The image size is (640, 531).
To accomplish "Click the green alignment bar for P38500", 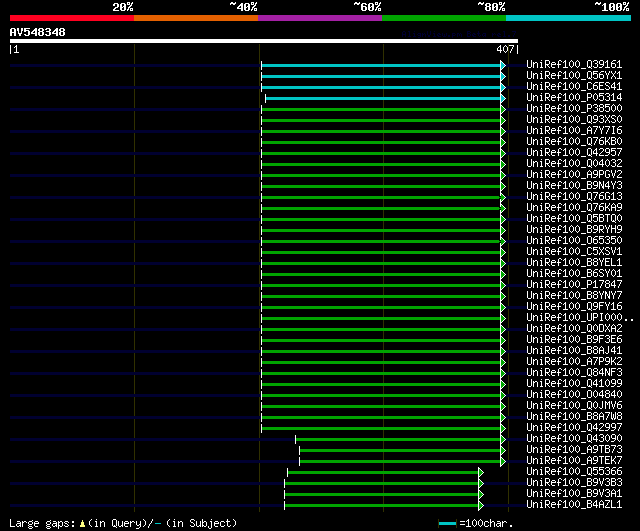I will click(381, 109).
